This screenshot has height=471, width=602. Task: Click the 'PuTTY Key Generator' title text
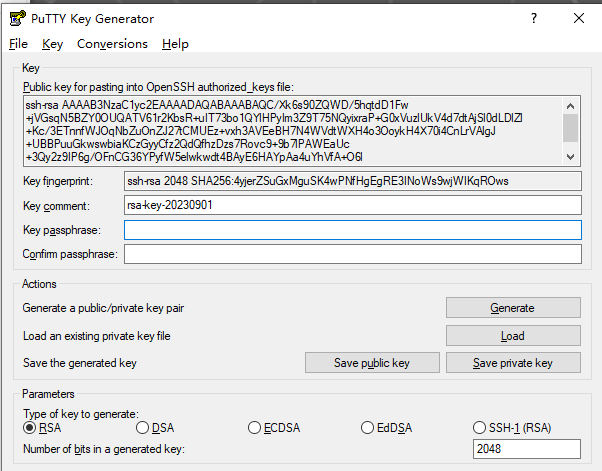[93, 19]
